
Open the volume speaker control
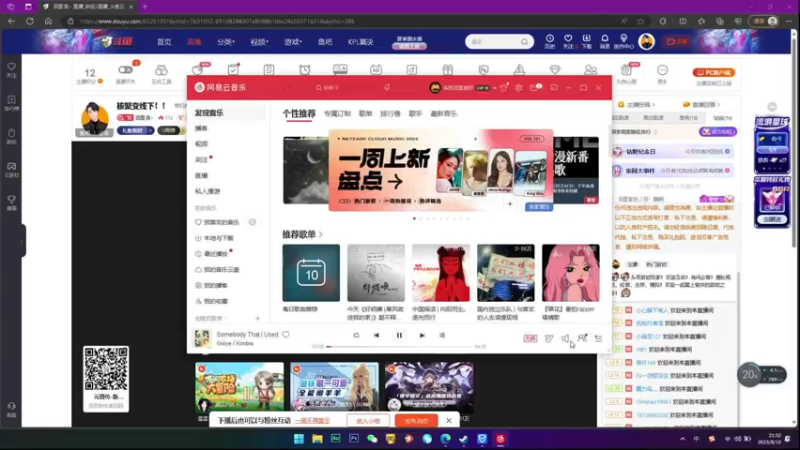coord(565,338)
